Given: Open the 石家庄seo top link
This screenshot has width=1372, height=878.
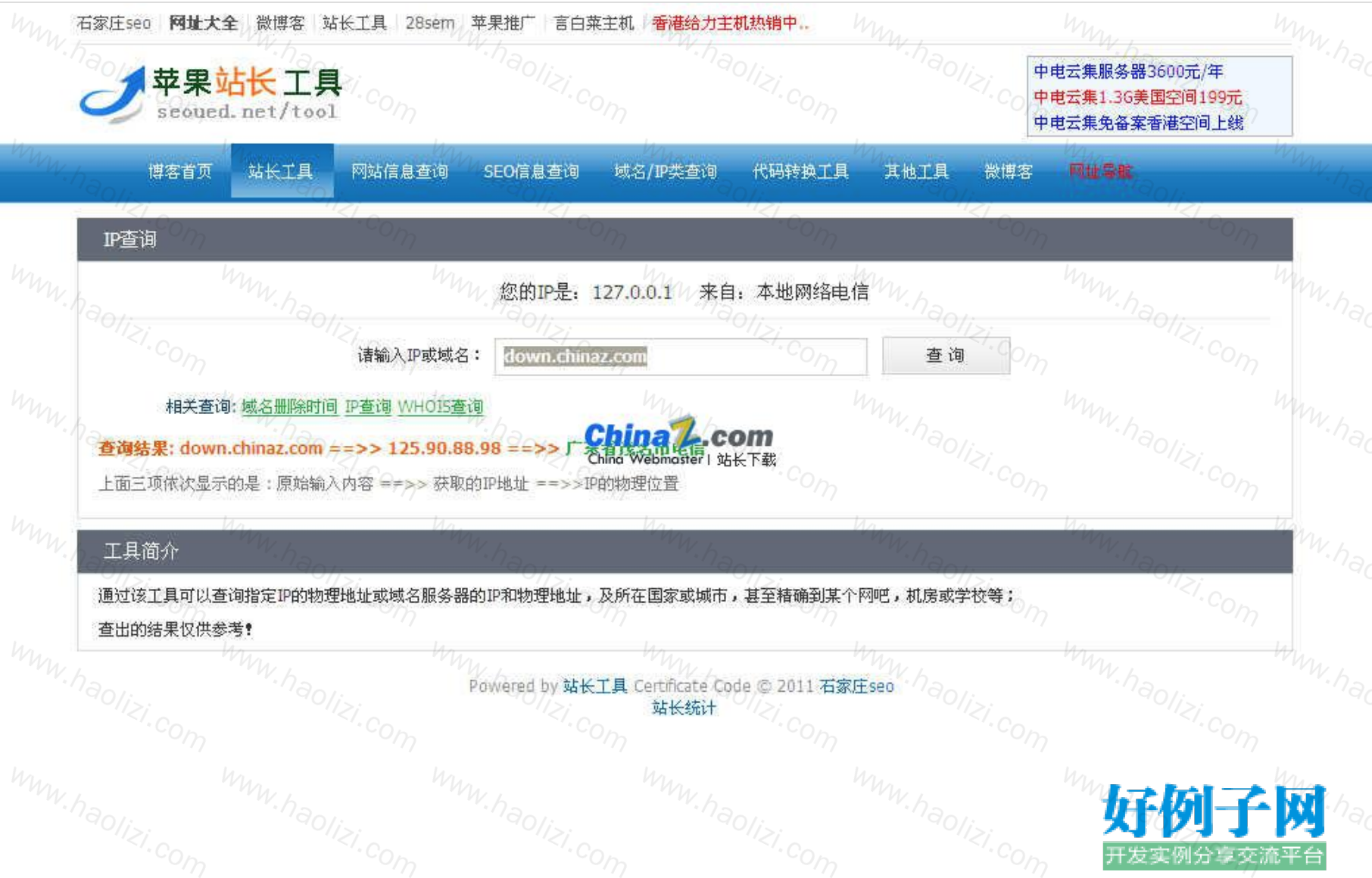Looking at the screenshot, I should (x=114, y=23).
